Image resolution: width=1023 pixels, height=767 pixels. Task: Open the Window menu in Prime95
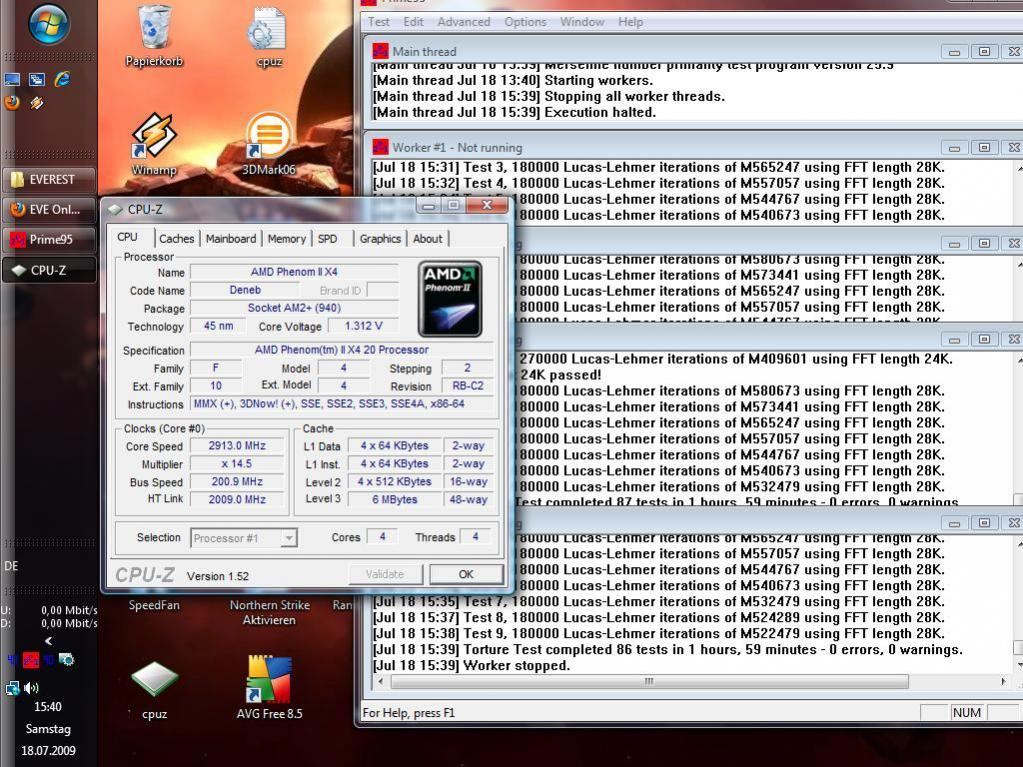click(582, 22)
